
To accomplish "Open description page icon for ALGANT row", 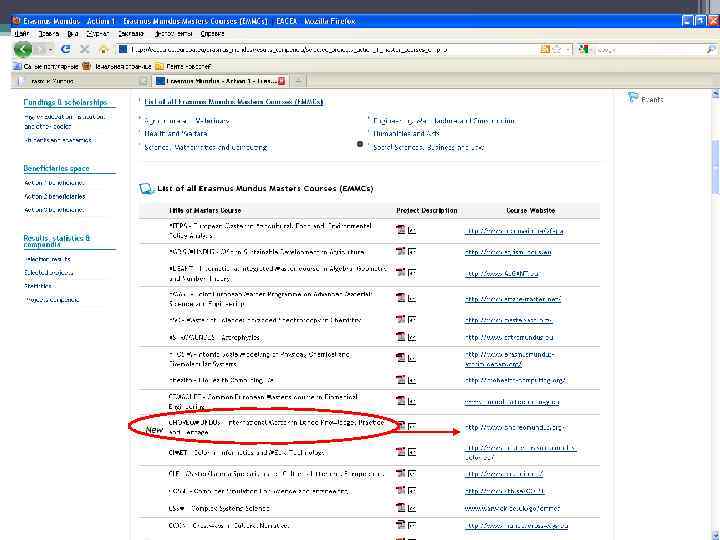I will 412,273.
